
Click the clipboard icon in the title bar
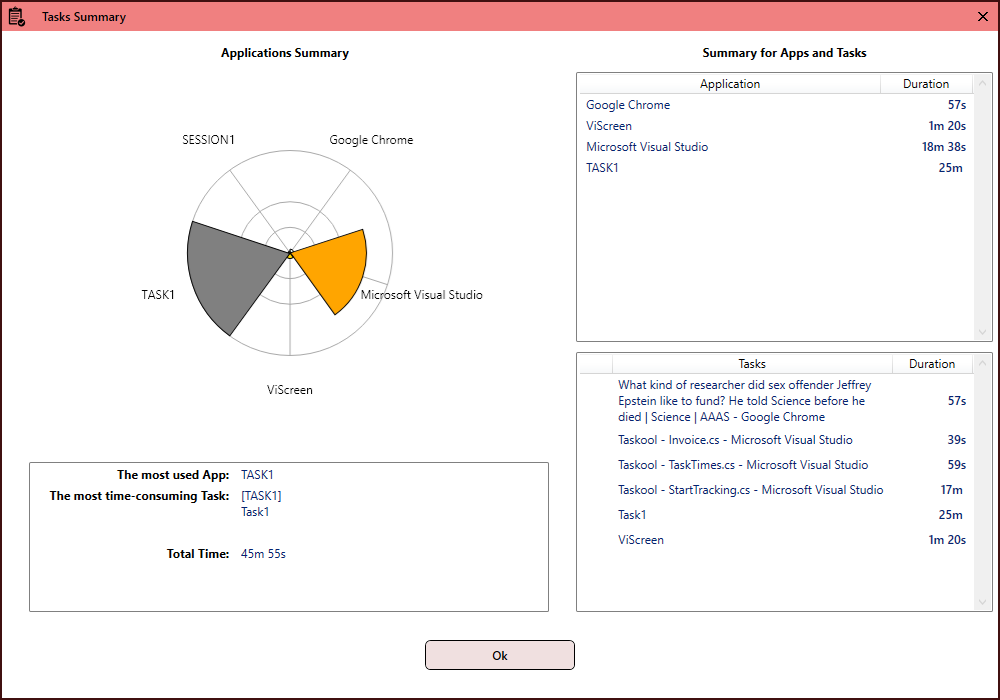(17, 16)
